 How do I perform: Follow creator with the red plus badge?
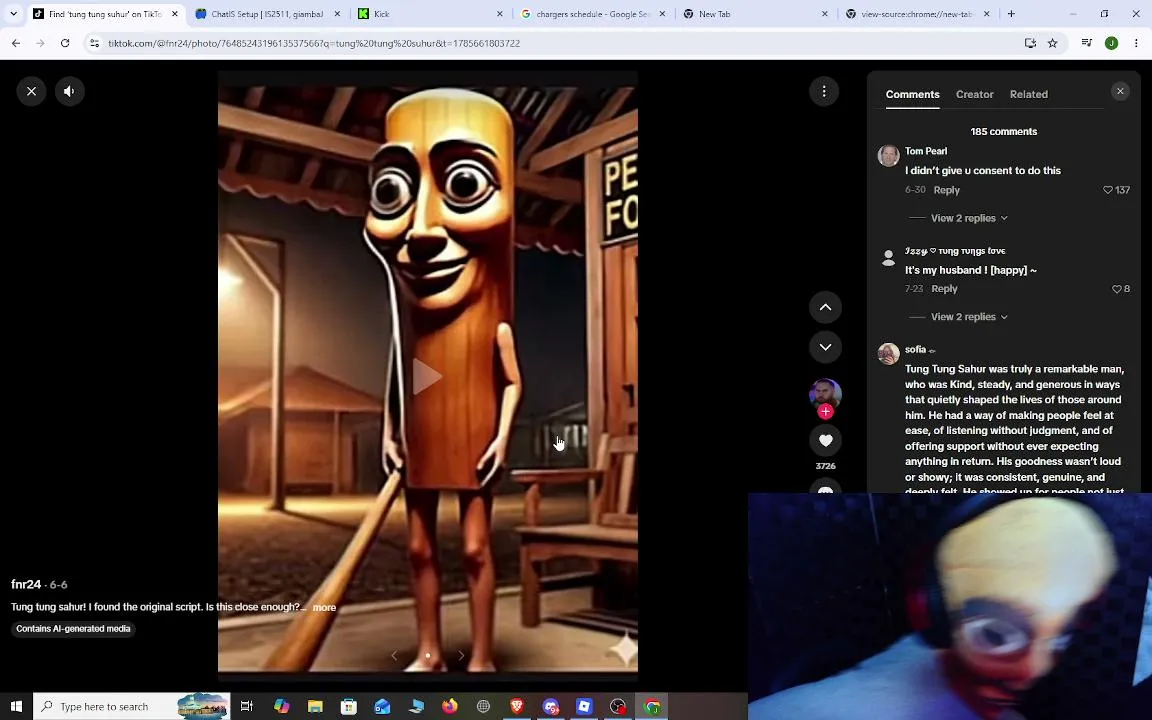click(825, 411)
